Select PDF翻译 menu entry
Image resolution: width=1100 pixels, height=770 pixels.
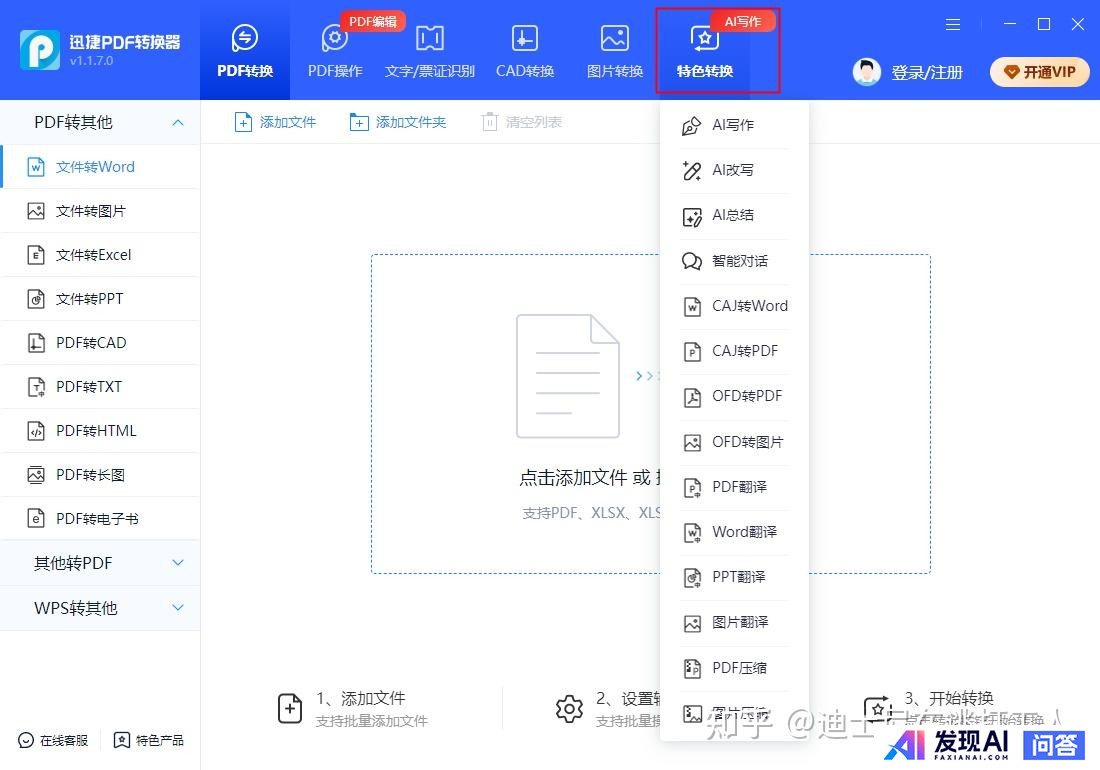pyautogui.click(x=739, y=487)
